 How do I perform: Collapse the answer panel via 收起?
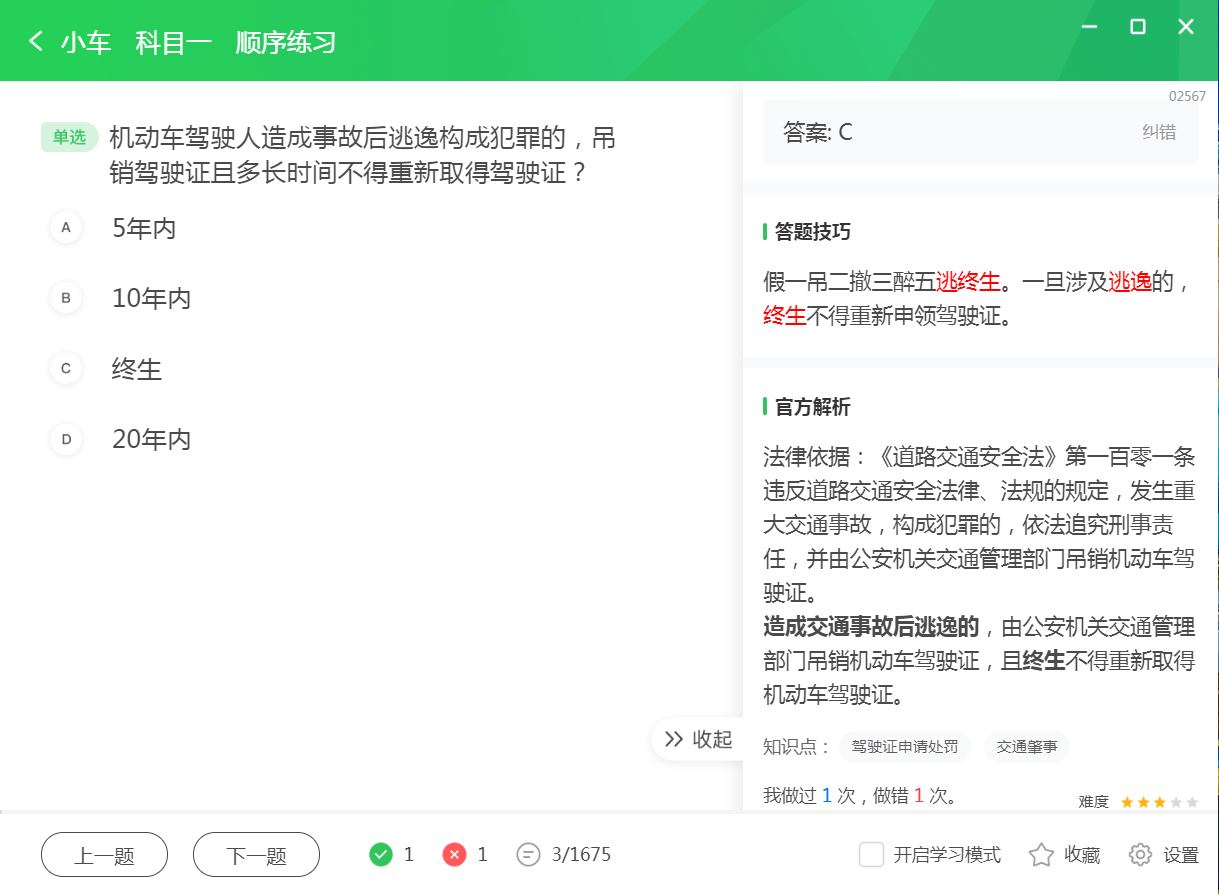pos(698,739)
